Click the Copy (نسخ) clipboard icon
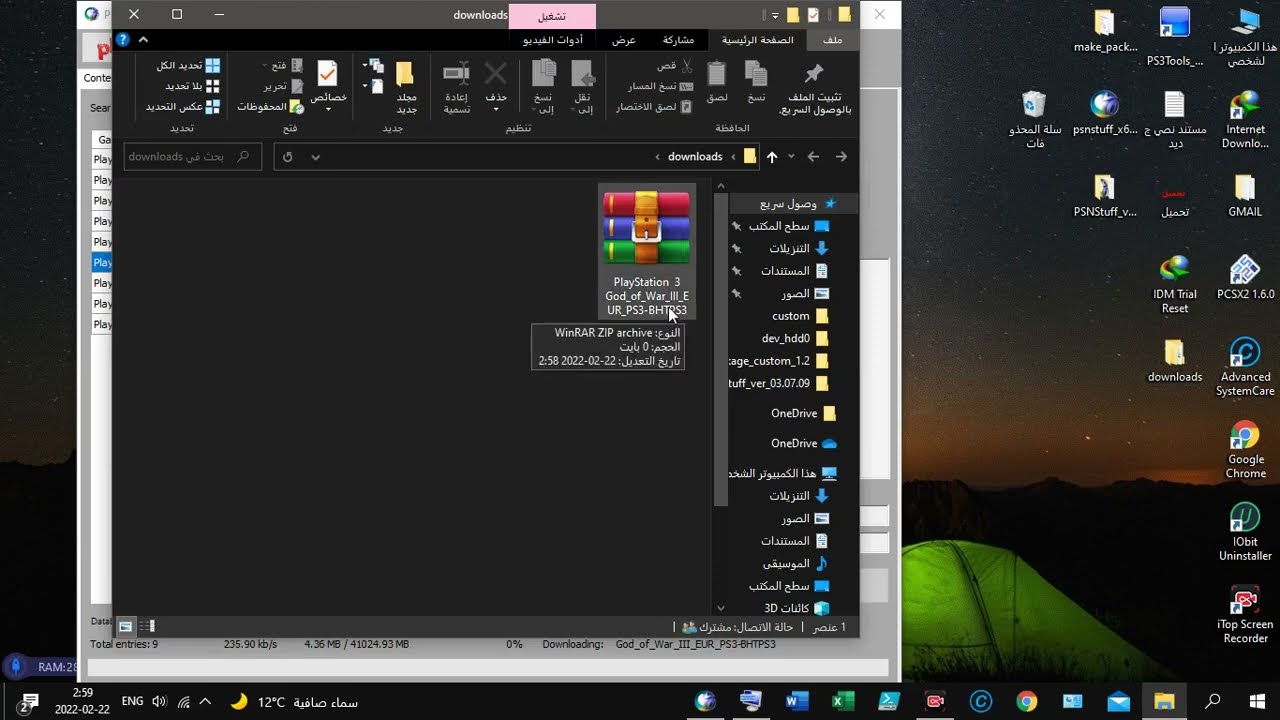Viewport: 1280px width, 720px height. pyautogui.click(x=756, y=73)
